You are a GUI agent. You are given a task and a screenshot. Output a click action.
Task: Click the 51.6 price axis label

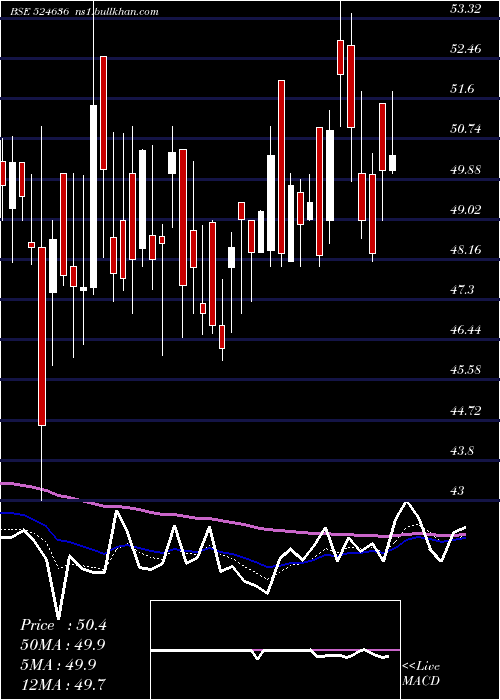(x=462, y=89)
